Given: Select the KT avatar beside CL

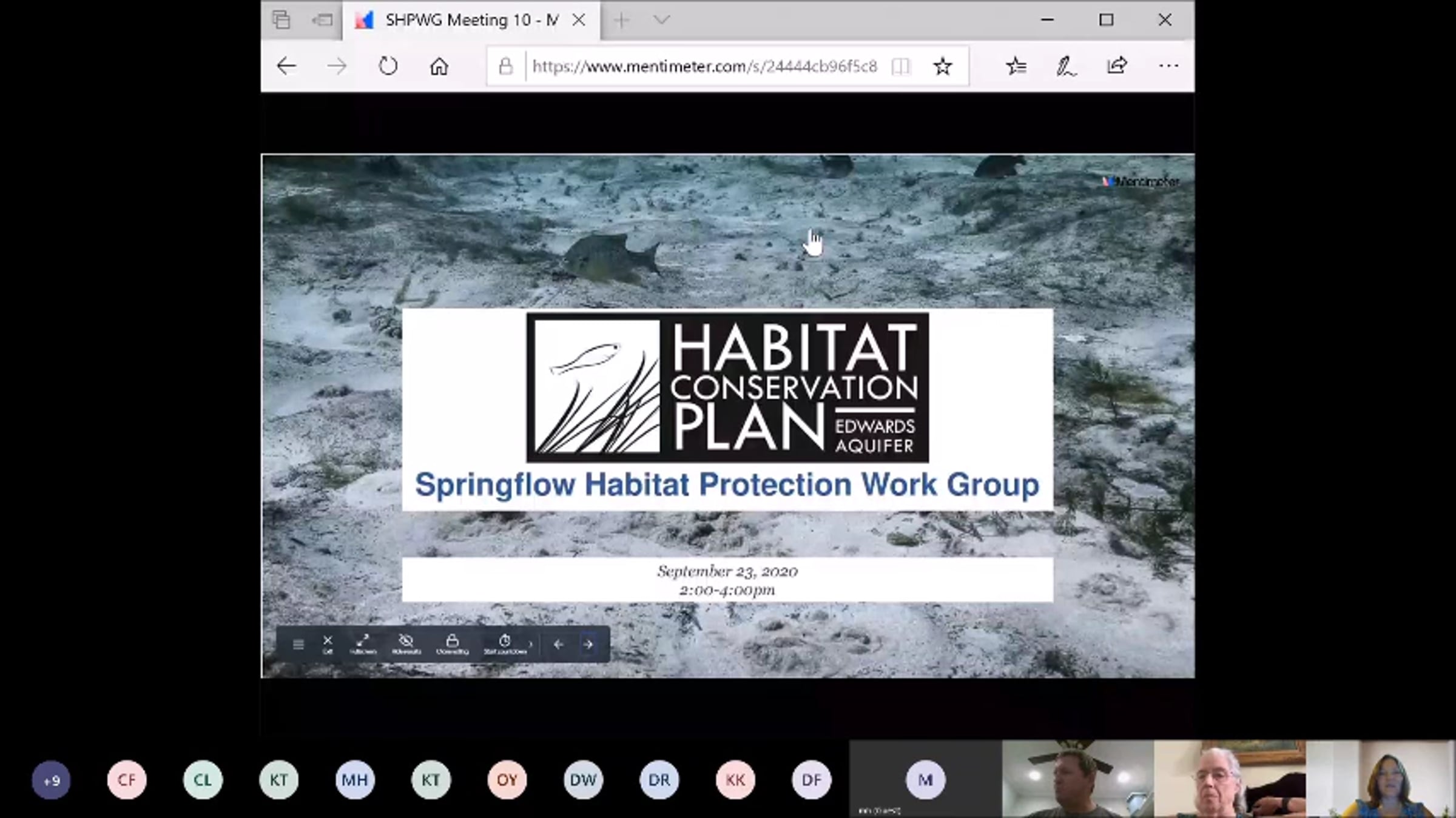Looking at the screenshot, I should 279,780.
